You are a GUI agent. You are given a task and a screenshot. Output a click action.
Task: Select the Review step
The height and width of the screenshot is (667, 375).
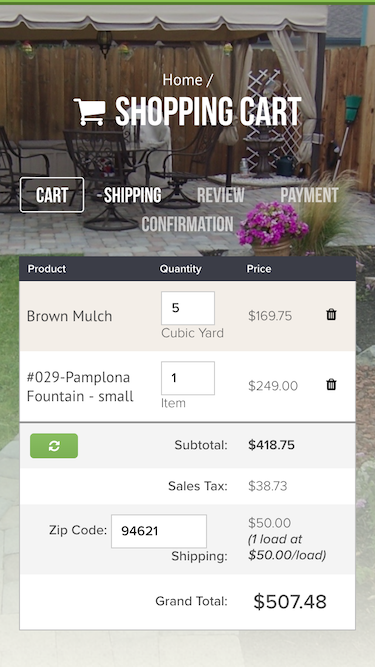(221, 195)
